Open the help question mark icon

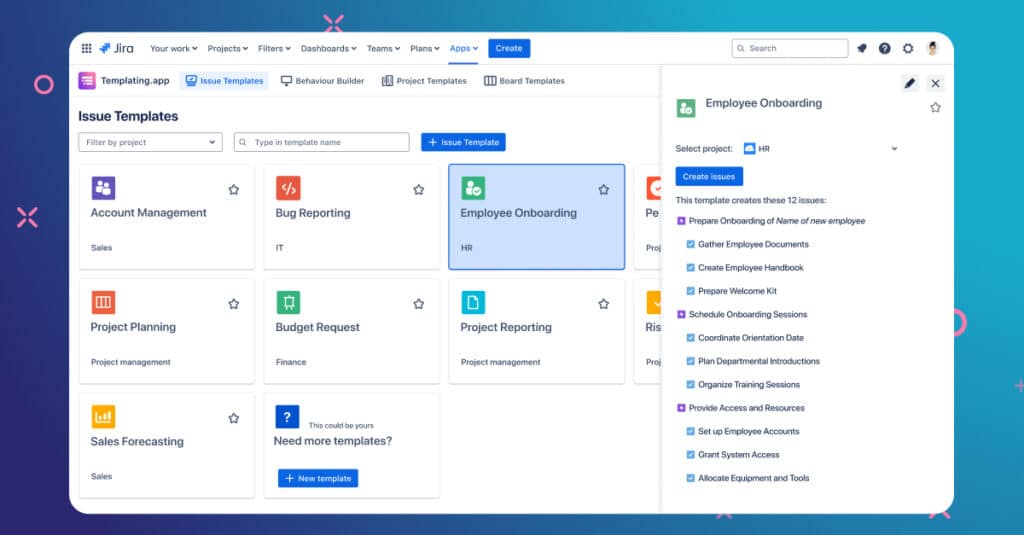pos(884,48)
